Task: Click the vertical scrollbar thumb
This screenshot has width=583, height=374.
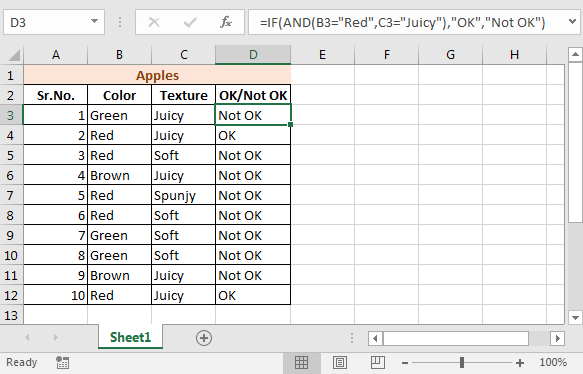Action: [575, 142]
